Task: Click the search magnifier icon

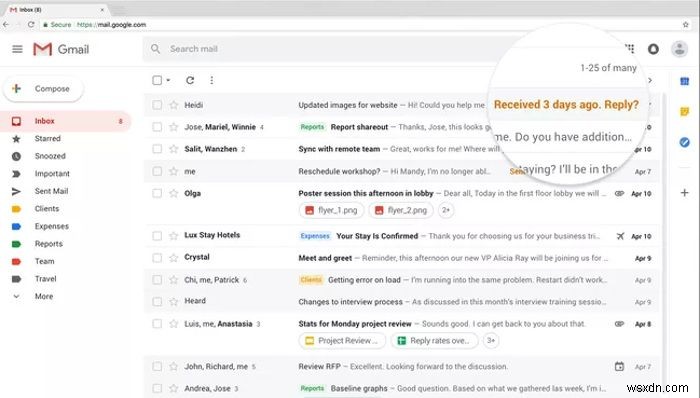Action: click(x=155, y=49)
